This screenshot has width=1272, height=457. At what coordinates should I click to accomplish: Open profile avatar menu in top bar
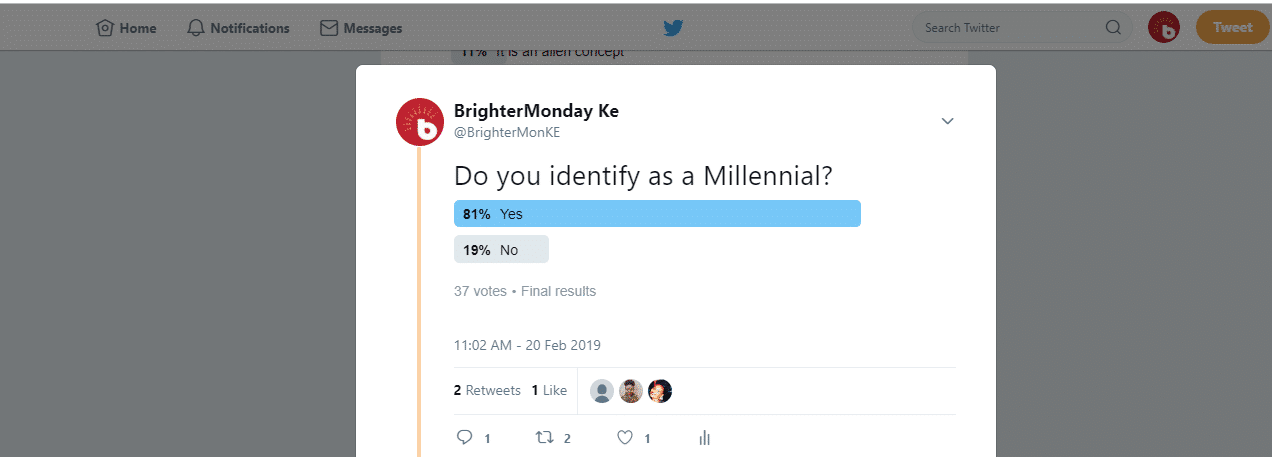tap(1164, 27)
